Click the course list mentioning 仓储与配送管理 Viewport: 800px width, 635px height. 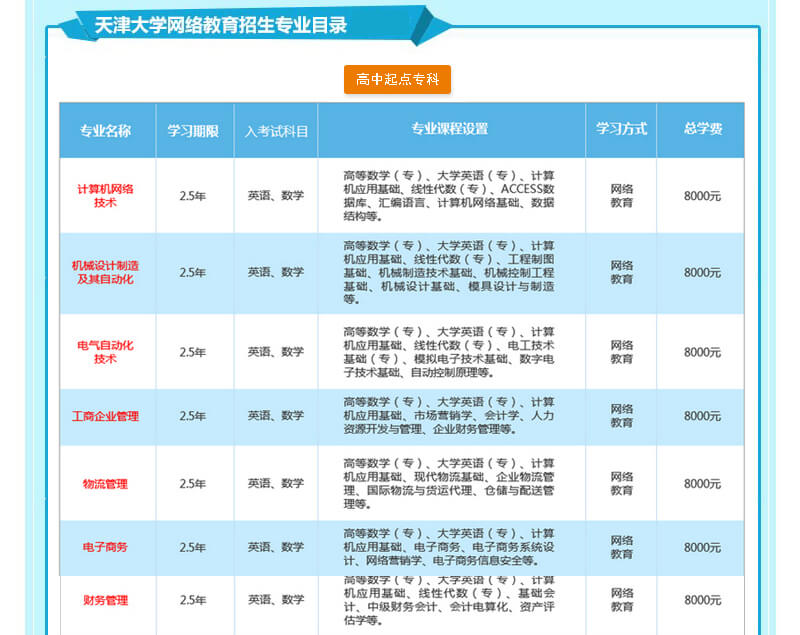click(449, 484)
